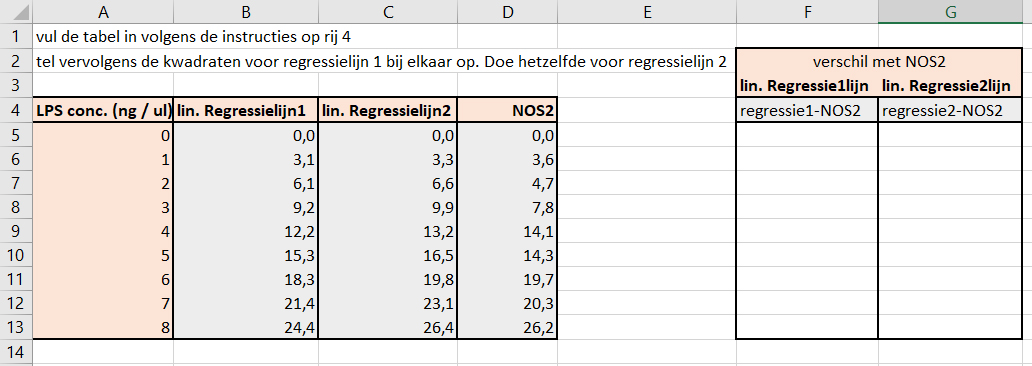Screen dimensions: 1032x366
Task: Select the 'lin. Regressielijn2' header in column C
Action: (388, 111)
